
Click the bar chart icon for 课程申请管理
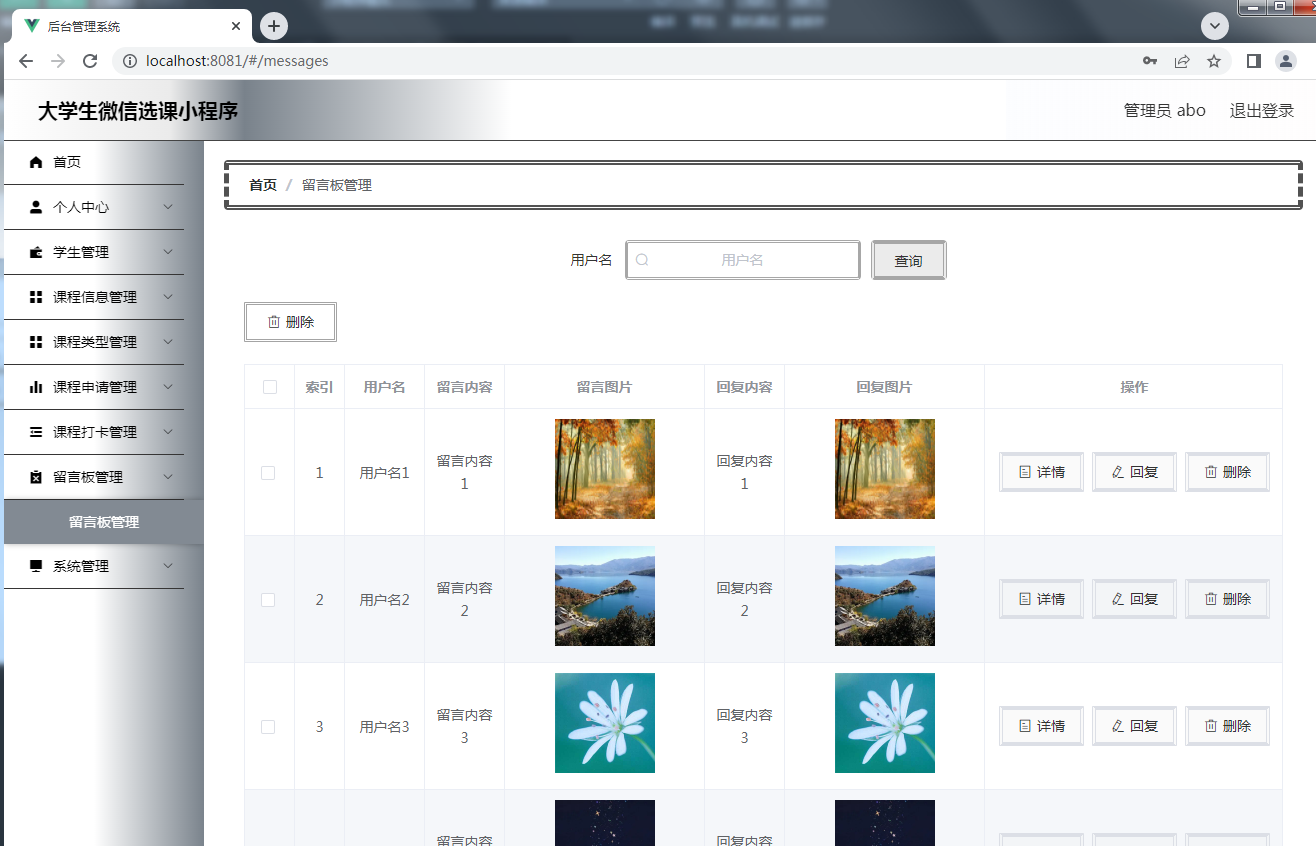click(36, 387)
